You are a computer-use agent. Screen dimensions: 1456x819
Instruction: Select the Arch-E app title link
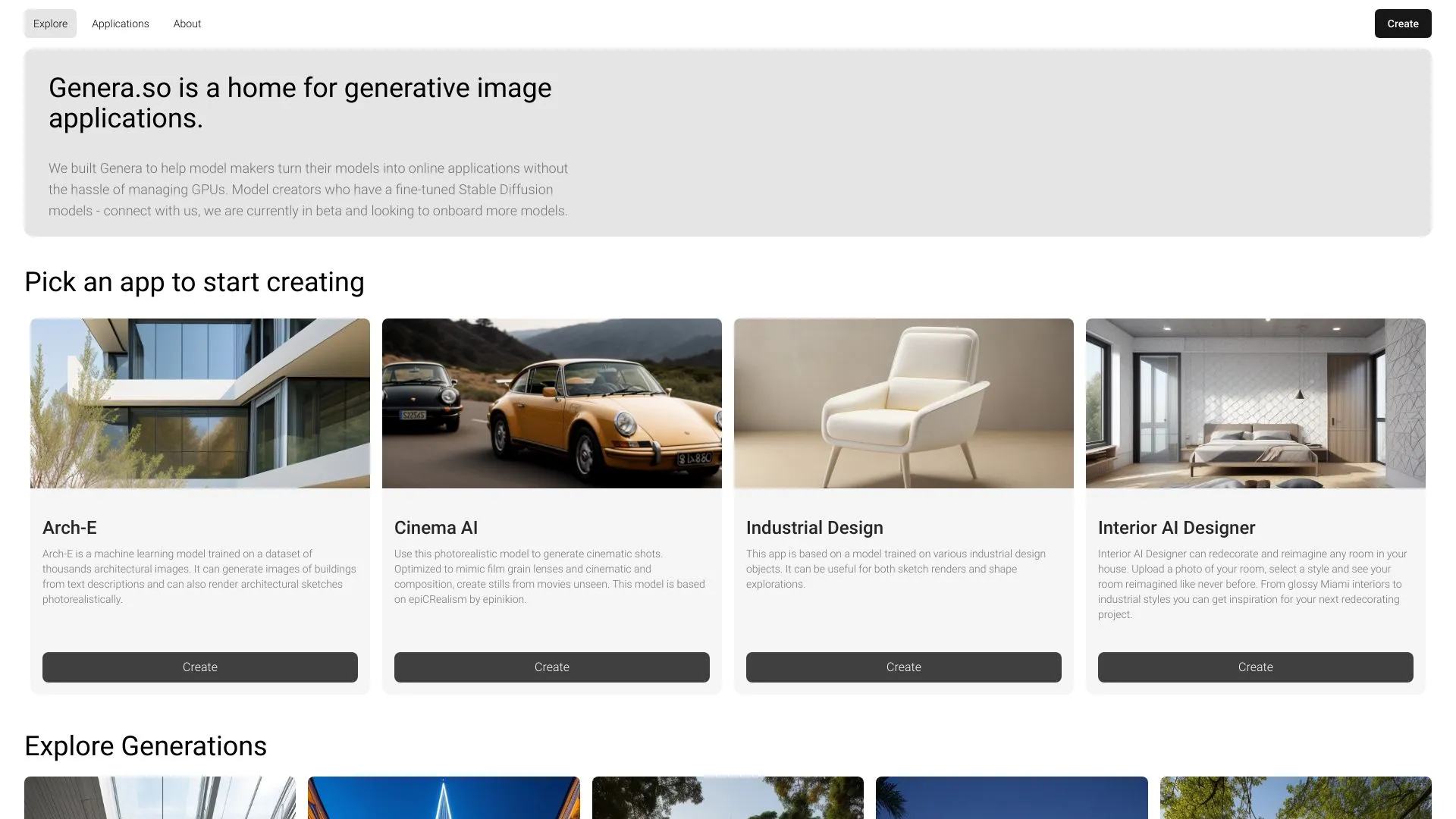pyautogui.click(x=70, y=528)
